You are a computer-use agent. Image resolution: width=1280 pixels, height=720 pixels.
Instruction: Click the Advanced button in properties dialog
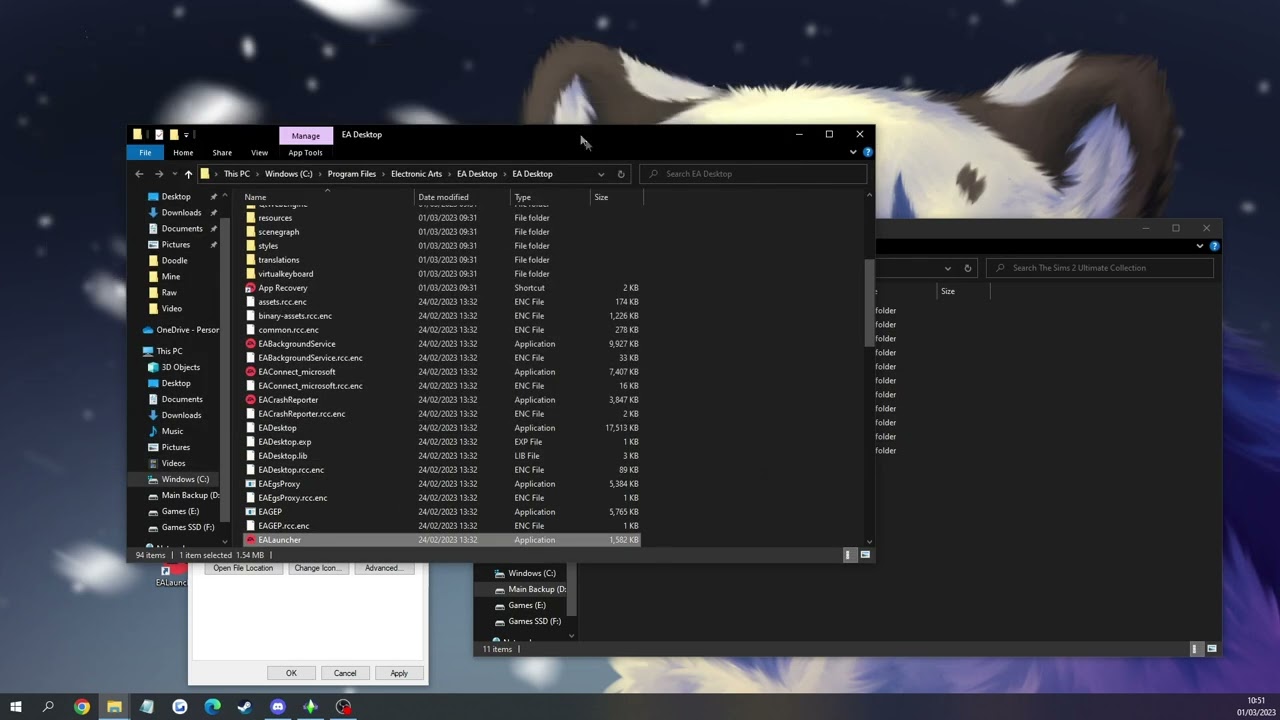382,568
